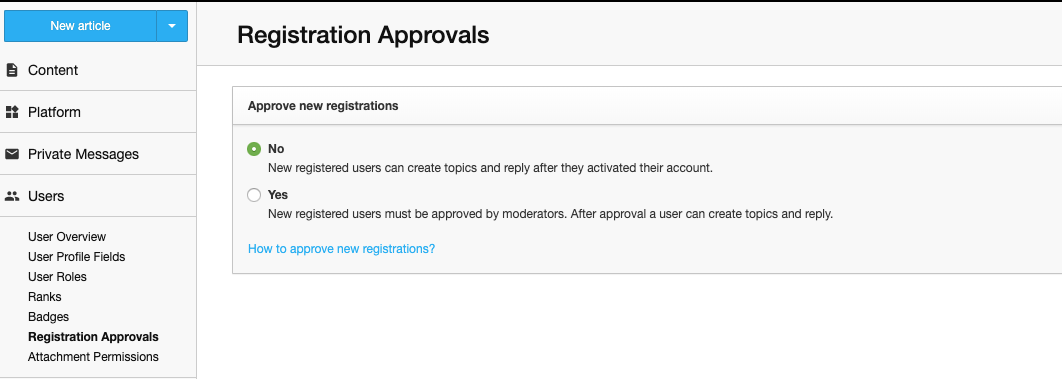1062x379 pixels.
Task: Select the Yes radio button
Action: (x=254, y=196)
